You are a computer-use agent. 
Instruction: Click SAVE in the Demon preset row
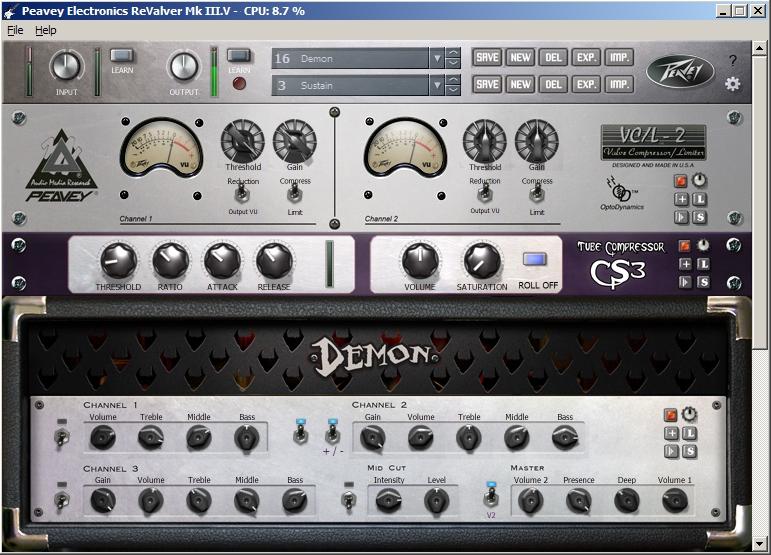(x=487, y=58)
